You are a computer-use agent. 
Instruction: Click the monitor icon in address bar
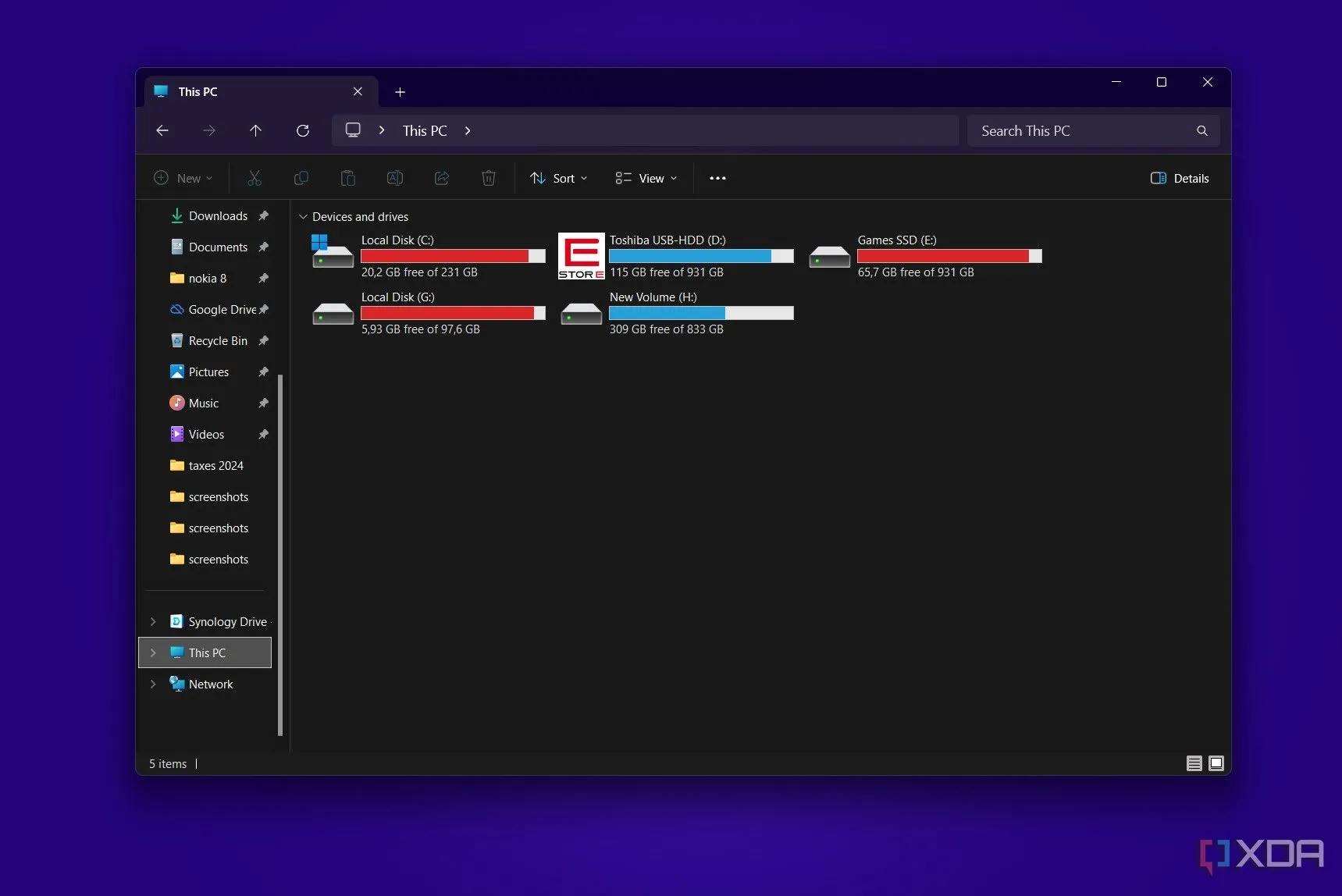click(353, 130)
